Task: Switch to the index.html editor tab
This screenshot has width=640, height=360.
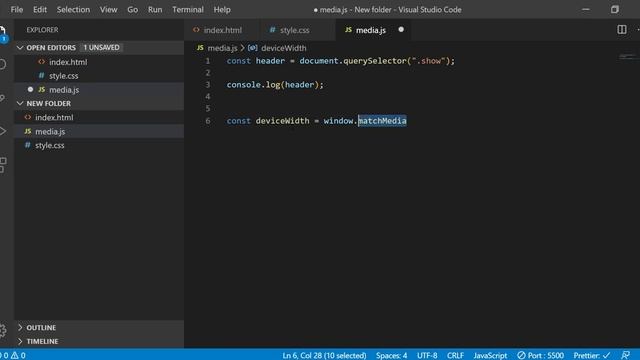Action: [222, 30]
